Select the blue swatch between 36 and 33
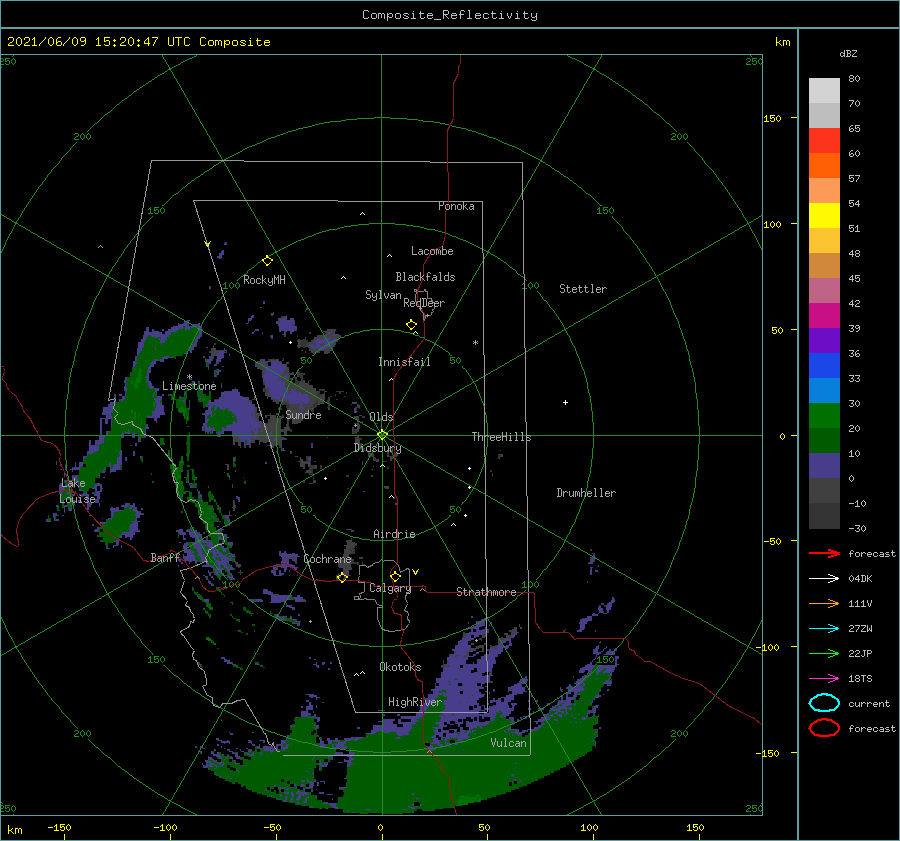This screenshot has height=841, width=900. pyautogui.click(x=824, y=366)
